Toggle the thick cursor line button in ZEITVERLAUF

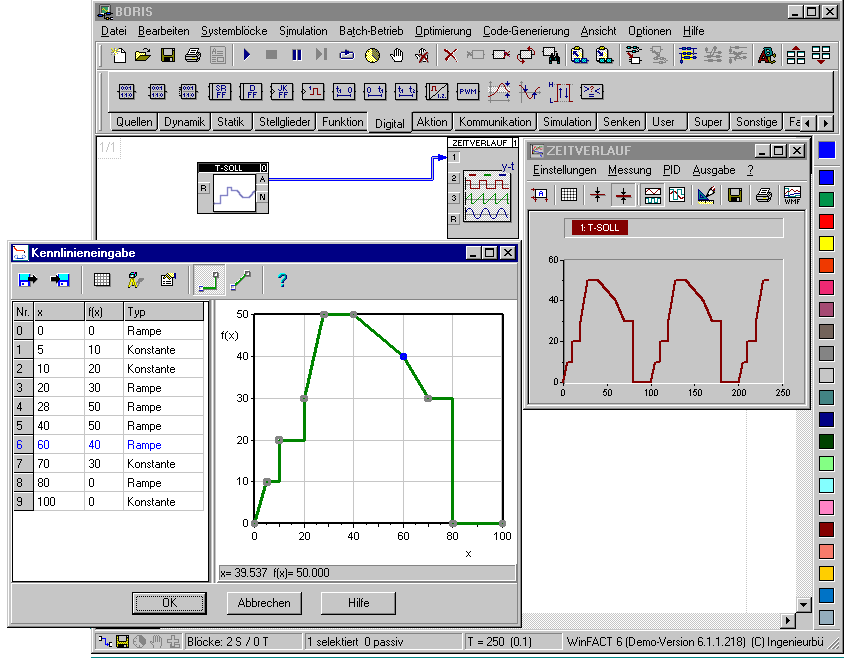point(623,195)
